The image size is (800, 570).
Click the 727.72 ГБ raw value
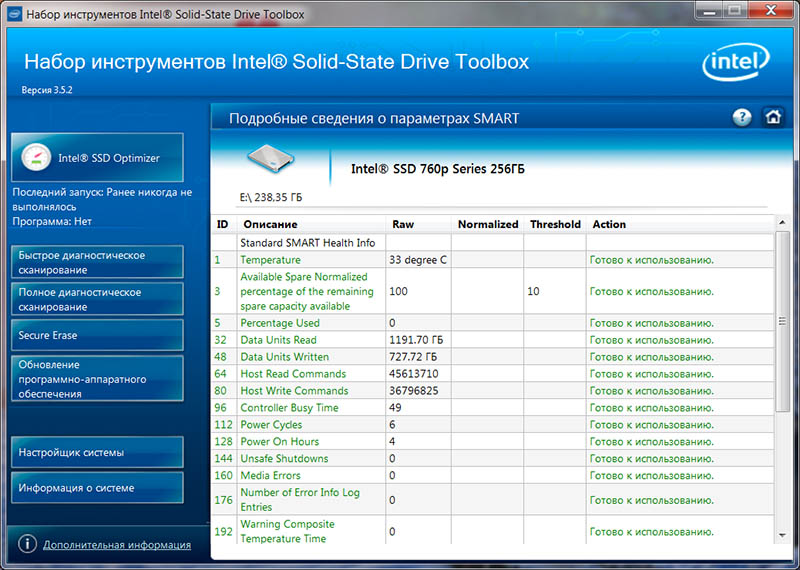413,357
